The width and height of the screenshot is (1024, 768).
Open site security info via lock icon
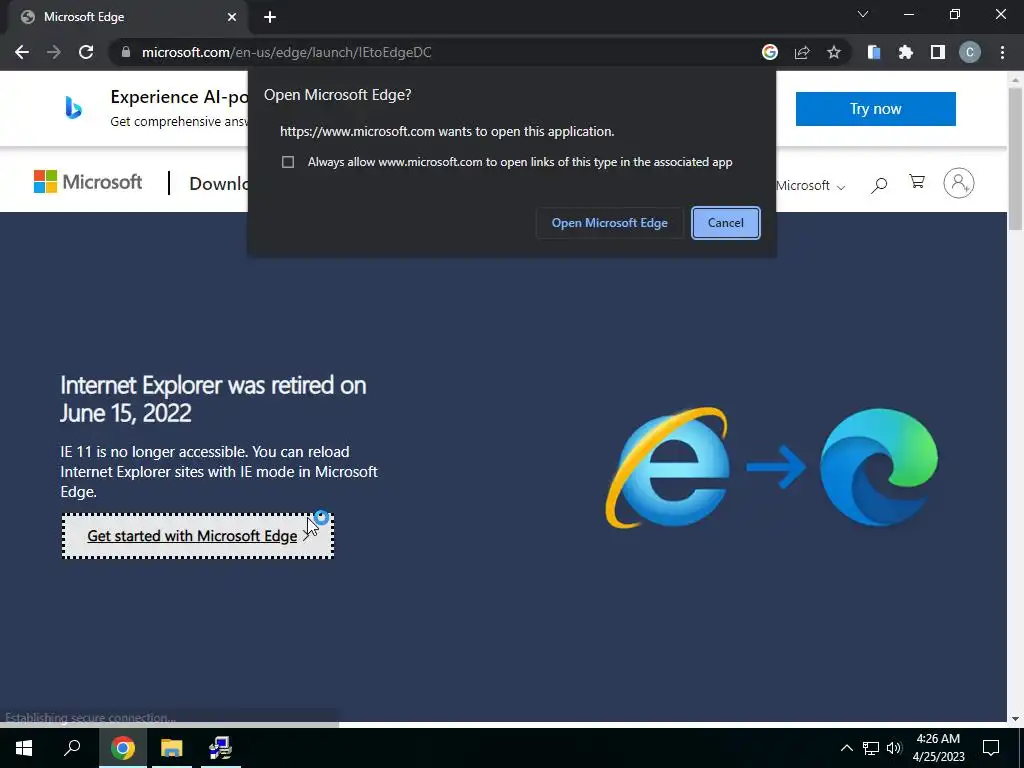point(126,52)
